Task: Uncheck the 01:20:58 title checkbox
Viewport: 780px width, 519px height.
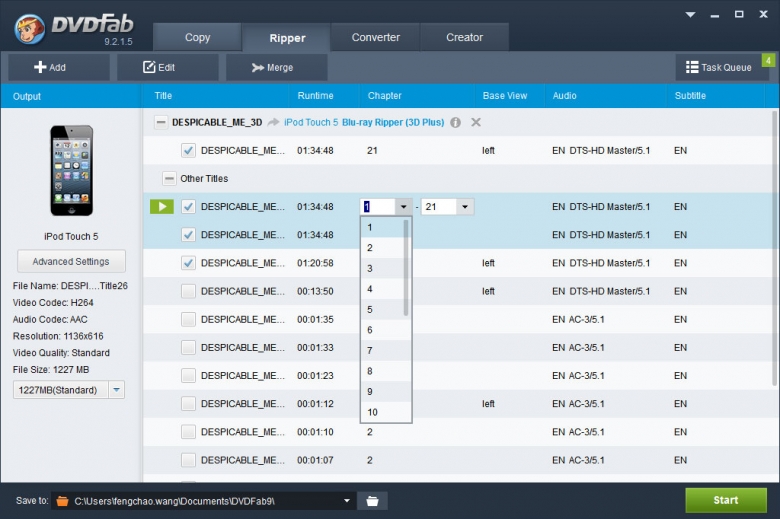Action: (188, 263)
